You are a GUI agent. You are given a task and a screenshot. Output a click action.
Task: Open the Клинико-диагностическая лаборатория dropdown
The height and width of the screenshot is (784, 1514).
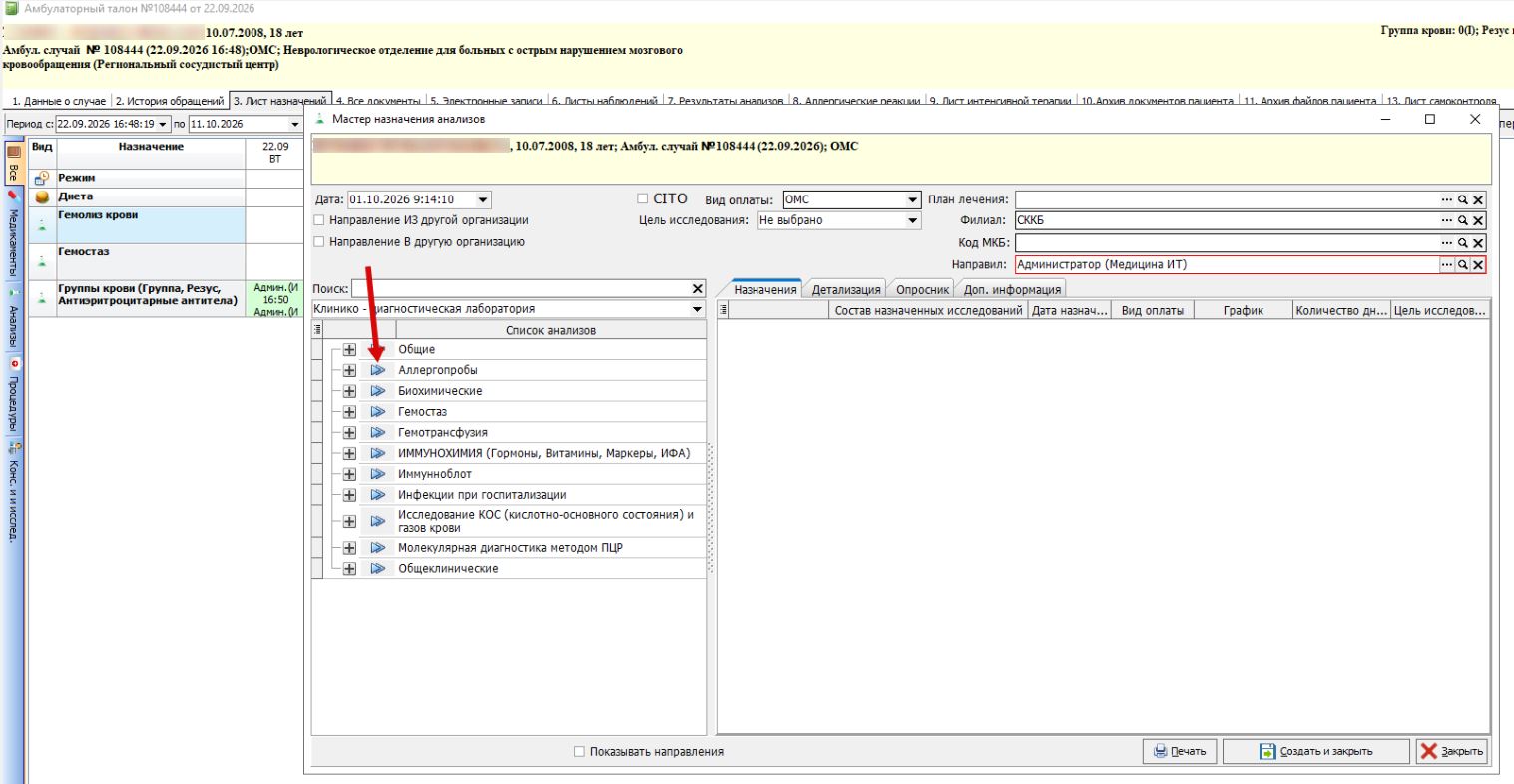click(x=698, y=310)
